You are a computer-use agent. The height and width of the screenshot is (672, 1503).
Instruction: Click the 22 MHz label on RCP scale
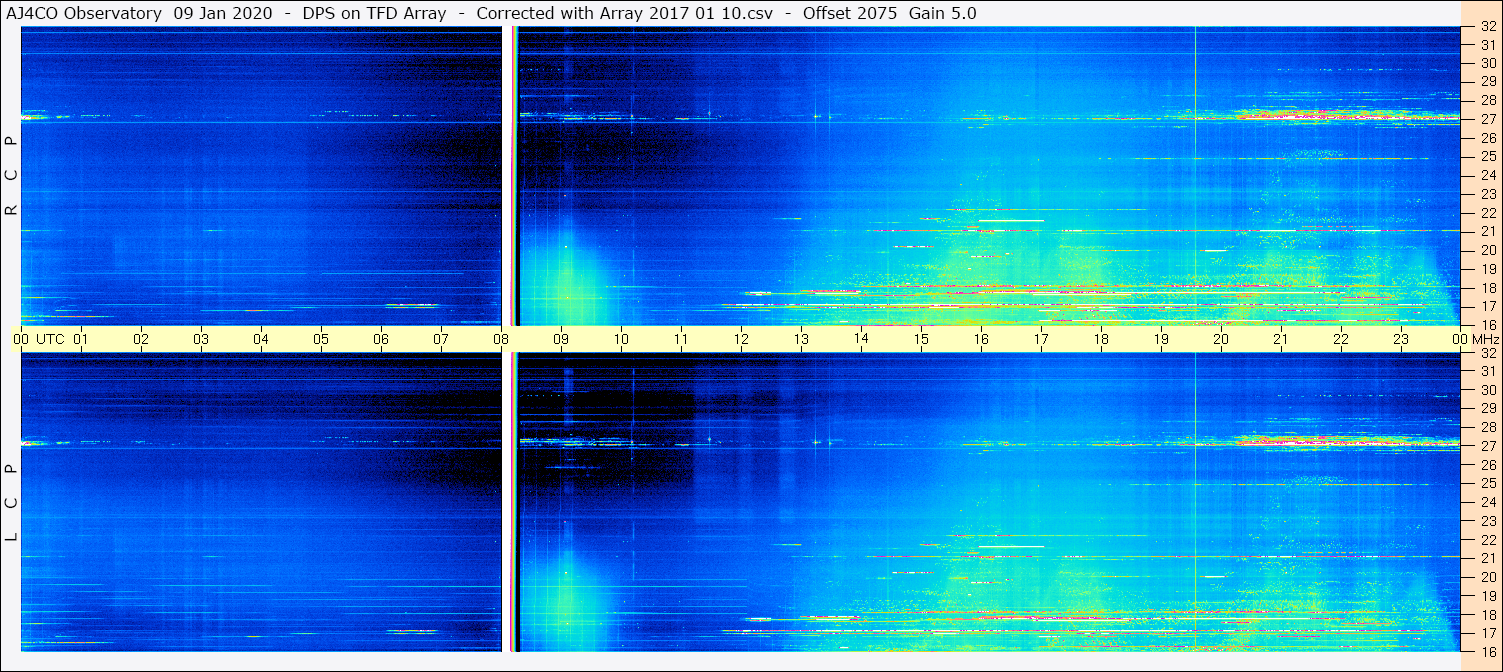(1487, 213)
